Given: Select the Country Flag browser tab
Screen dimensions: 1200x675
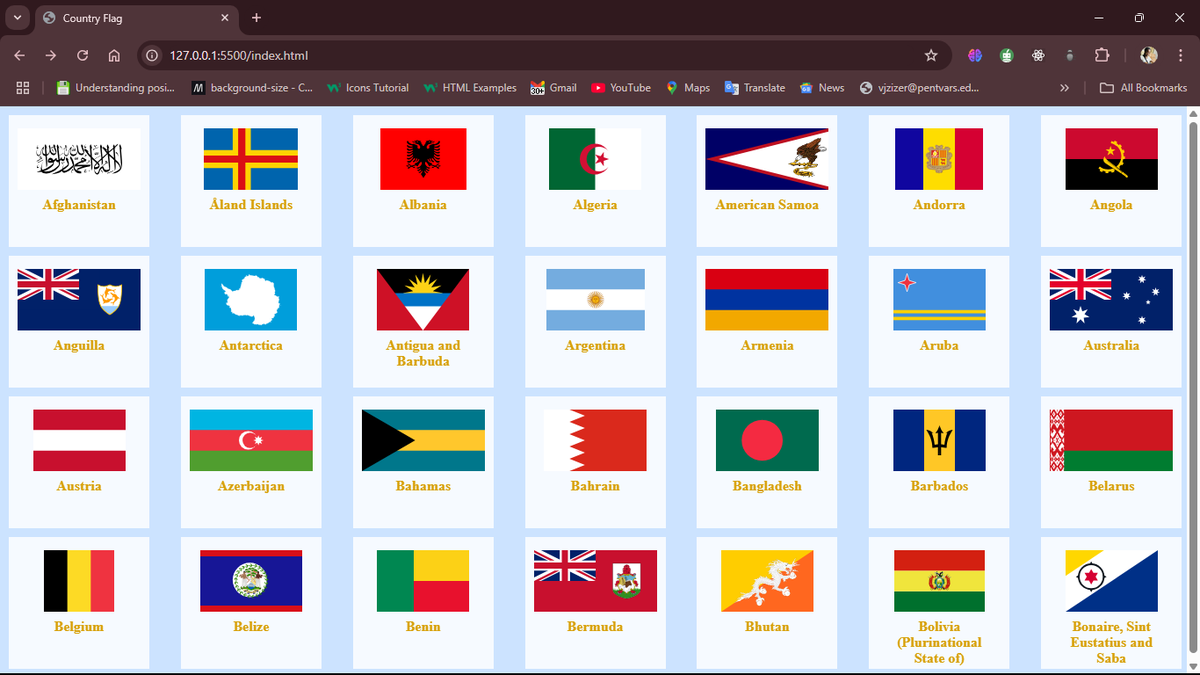Looking at the screenshot, I should [120, 18].
